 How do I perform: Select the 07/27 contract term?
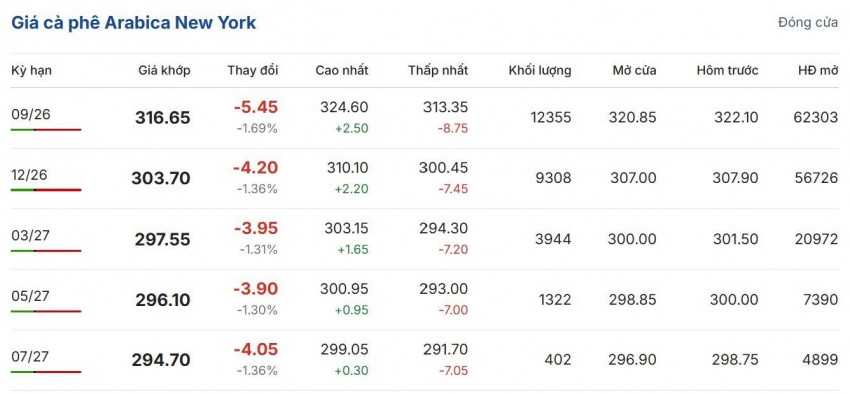[29, 357]
